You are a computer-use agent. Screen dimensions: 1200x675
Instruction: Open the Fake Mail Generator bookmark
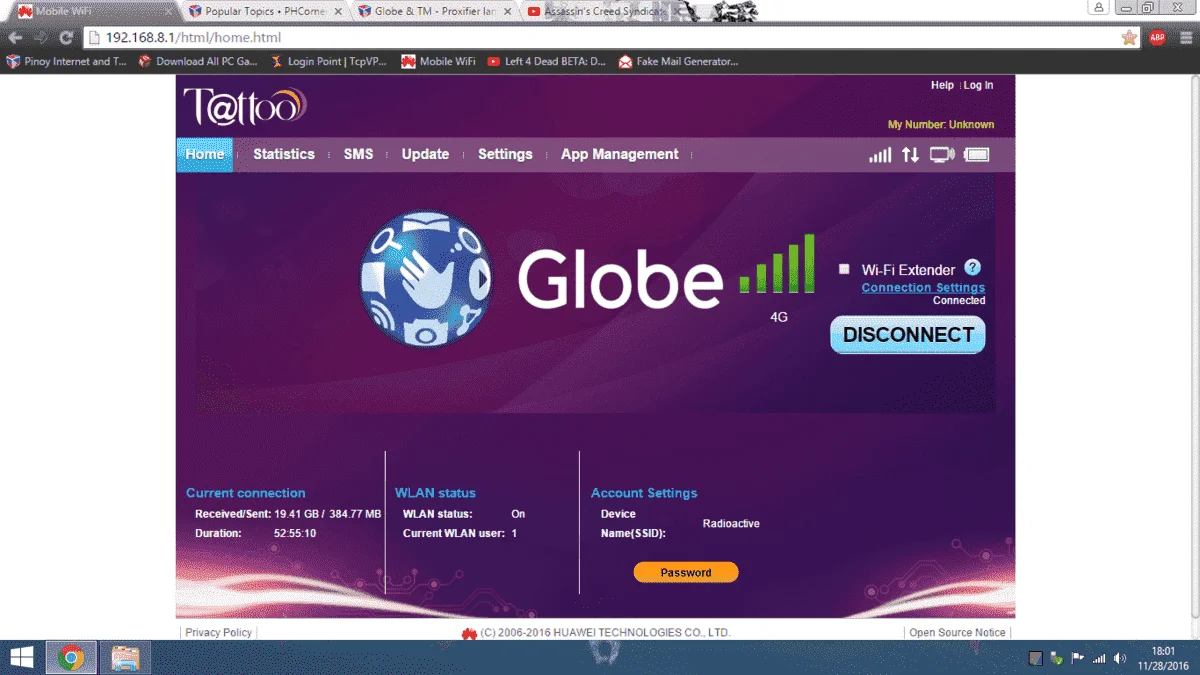point(678,61)
